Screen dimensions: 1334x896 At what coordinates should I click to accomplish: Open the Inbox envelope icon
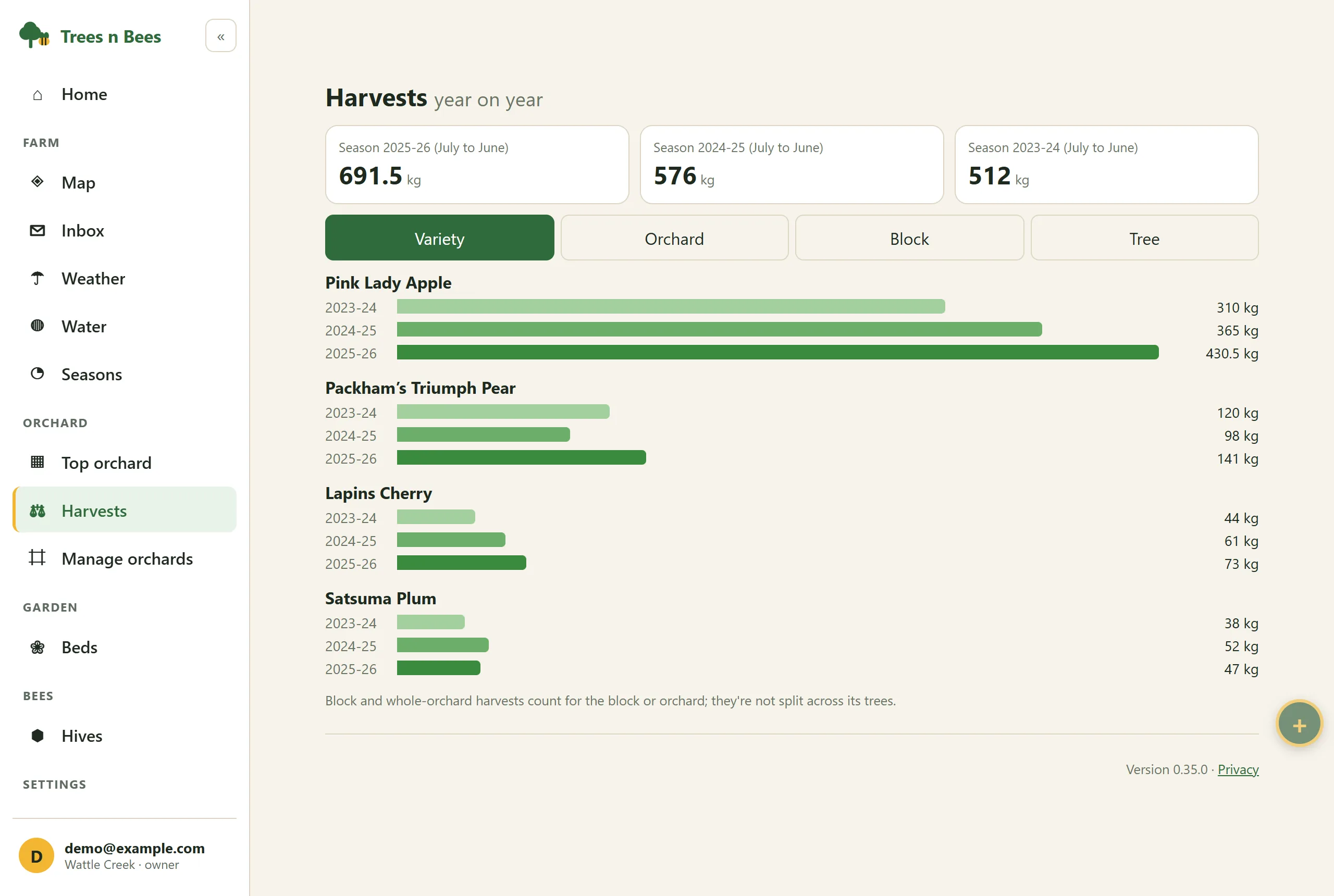pos(37,230)
